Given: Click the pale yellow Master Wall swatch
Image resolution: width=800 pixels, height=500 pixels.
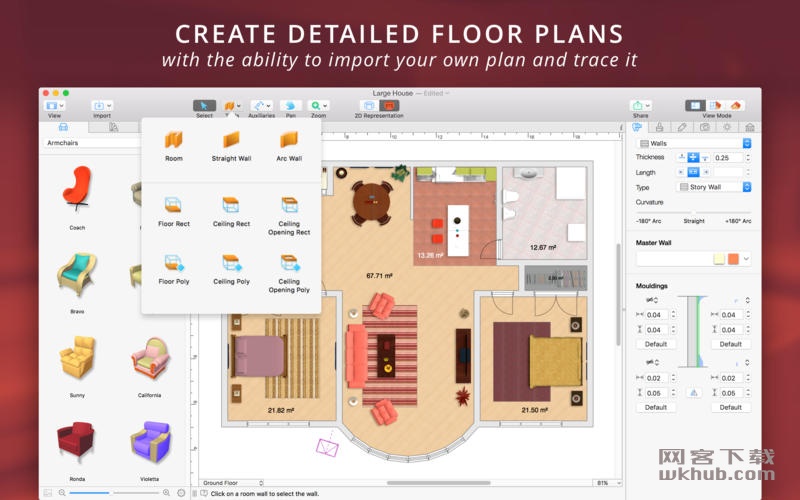Looking at the screenshot, I should tap(719, 259).
